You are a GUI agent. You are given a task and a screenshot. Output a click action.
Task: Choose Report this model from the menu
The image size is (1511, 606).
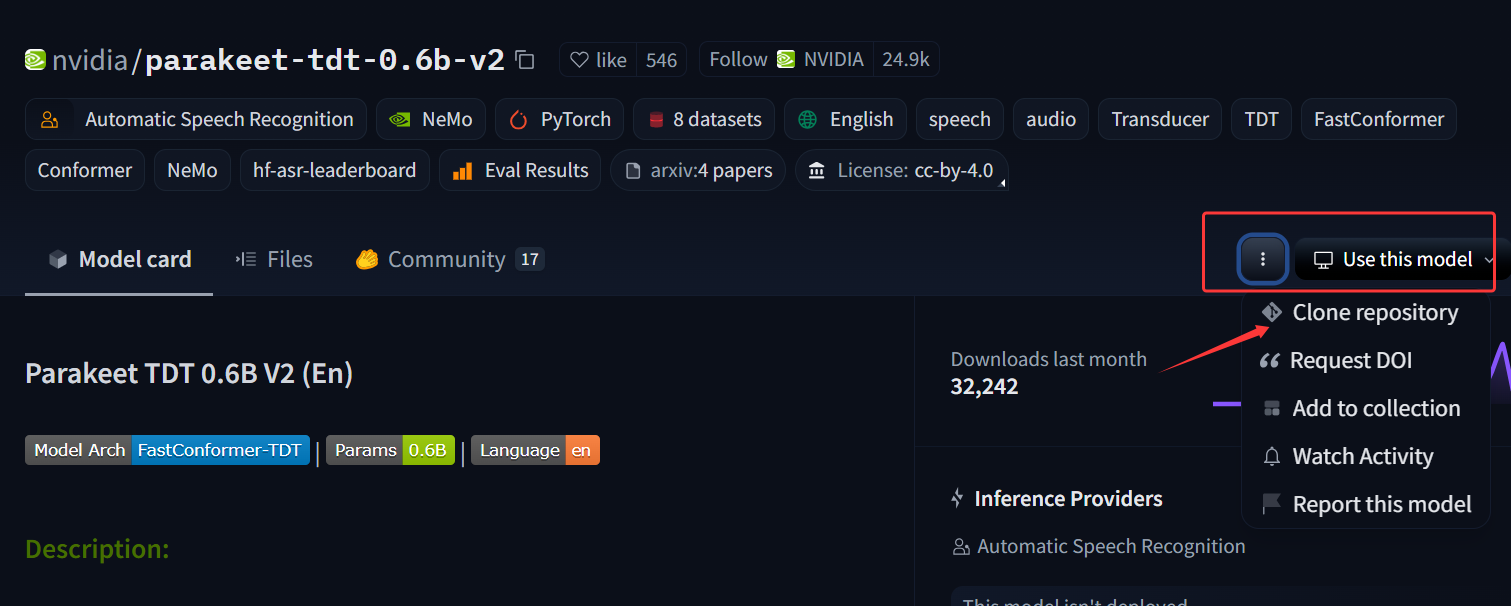point(1366,504)
